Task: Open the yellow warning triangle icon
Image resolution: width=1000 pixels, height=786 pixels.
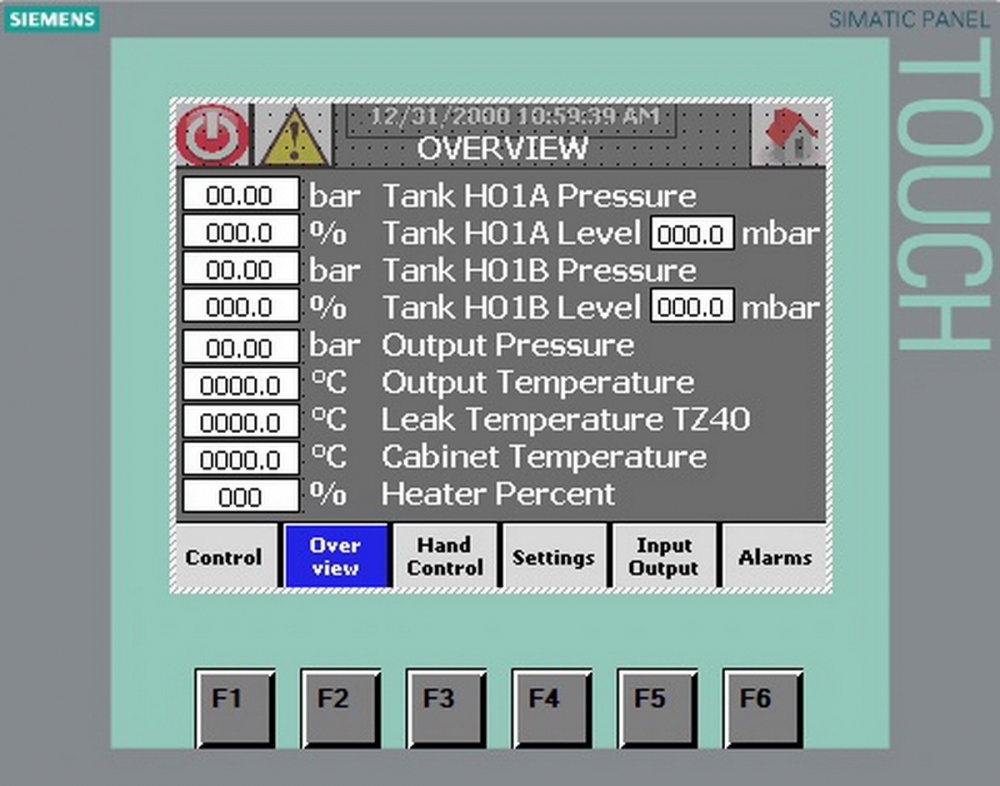Action: (292, 136)
